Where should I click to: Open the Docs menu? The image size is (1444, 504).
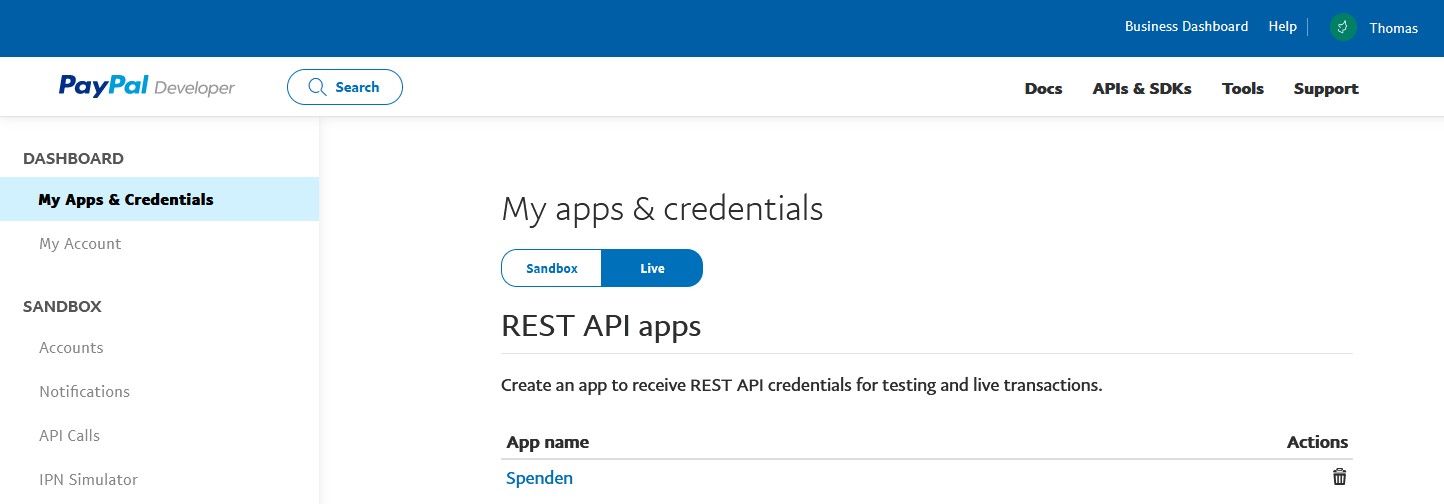[1043, 88]
